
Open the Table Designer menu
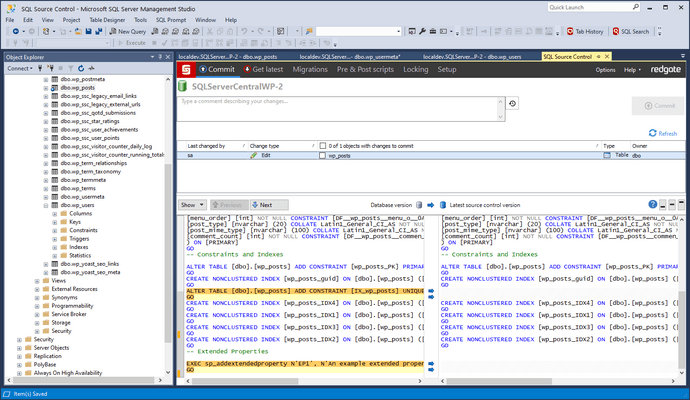tap(105, 19)
